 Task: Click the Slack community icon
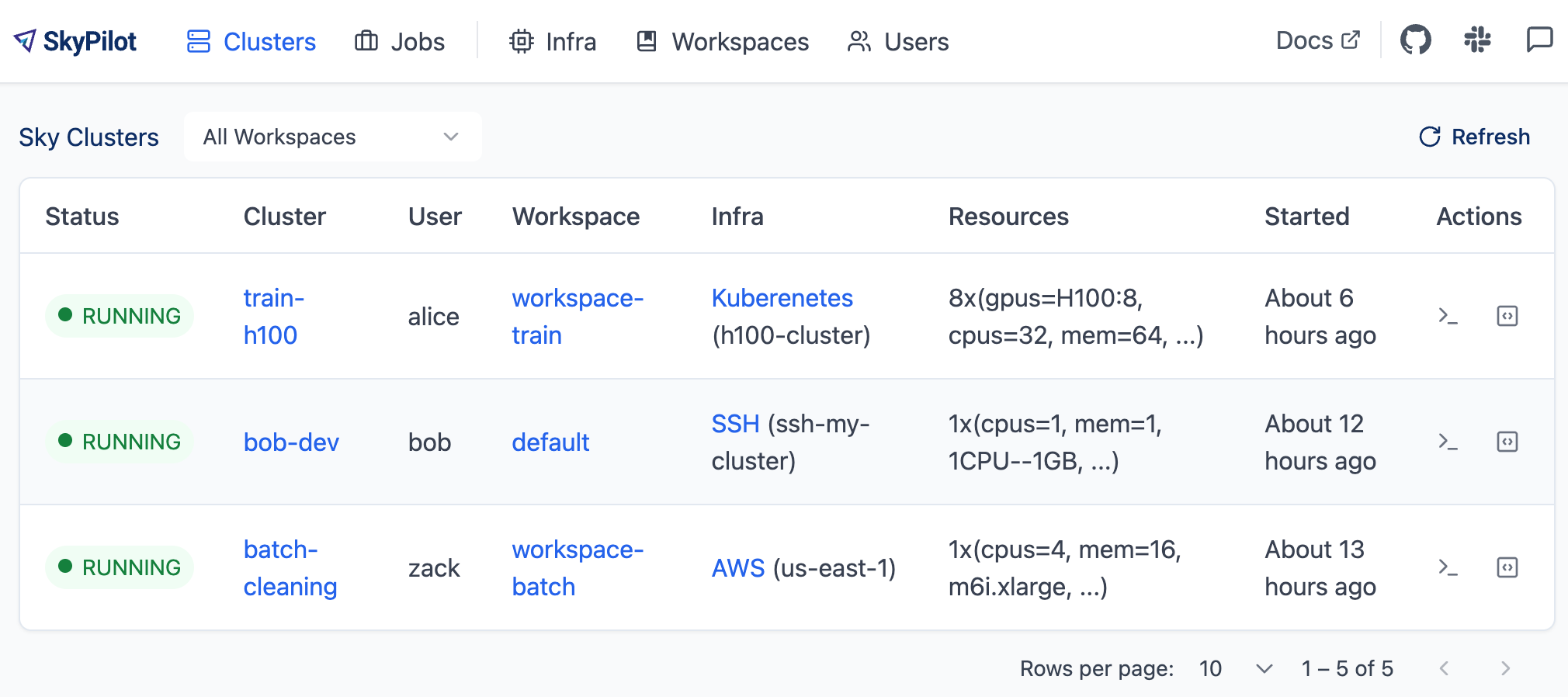[1477, 40]
